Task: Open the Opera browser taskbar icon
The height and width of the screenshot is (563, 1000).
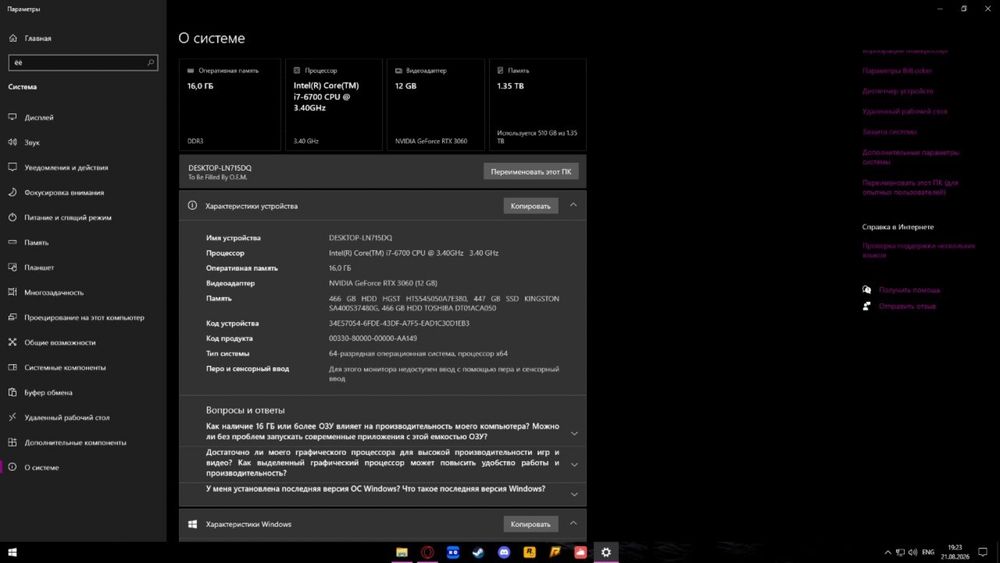Action: (x=427, y=552)
